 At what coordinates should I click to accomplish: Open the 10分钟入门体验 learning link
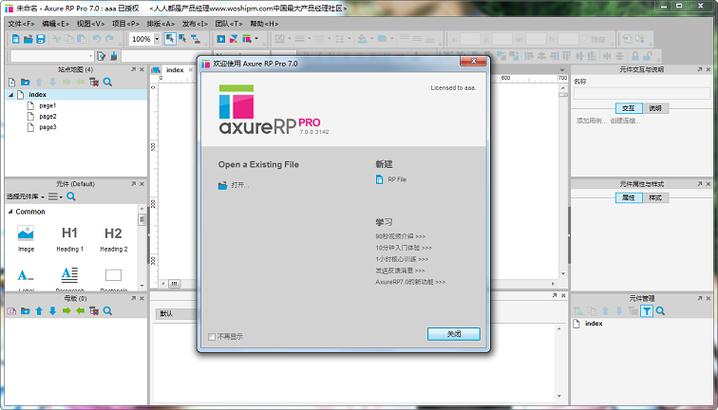click(x=403, y=248)
